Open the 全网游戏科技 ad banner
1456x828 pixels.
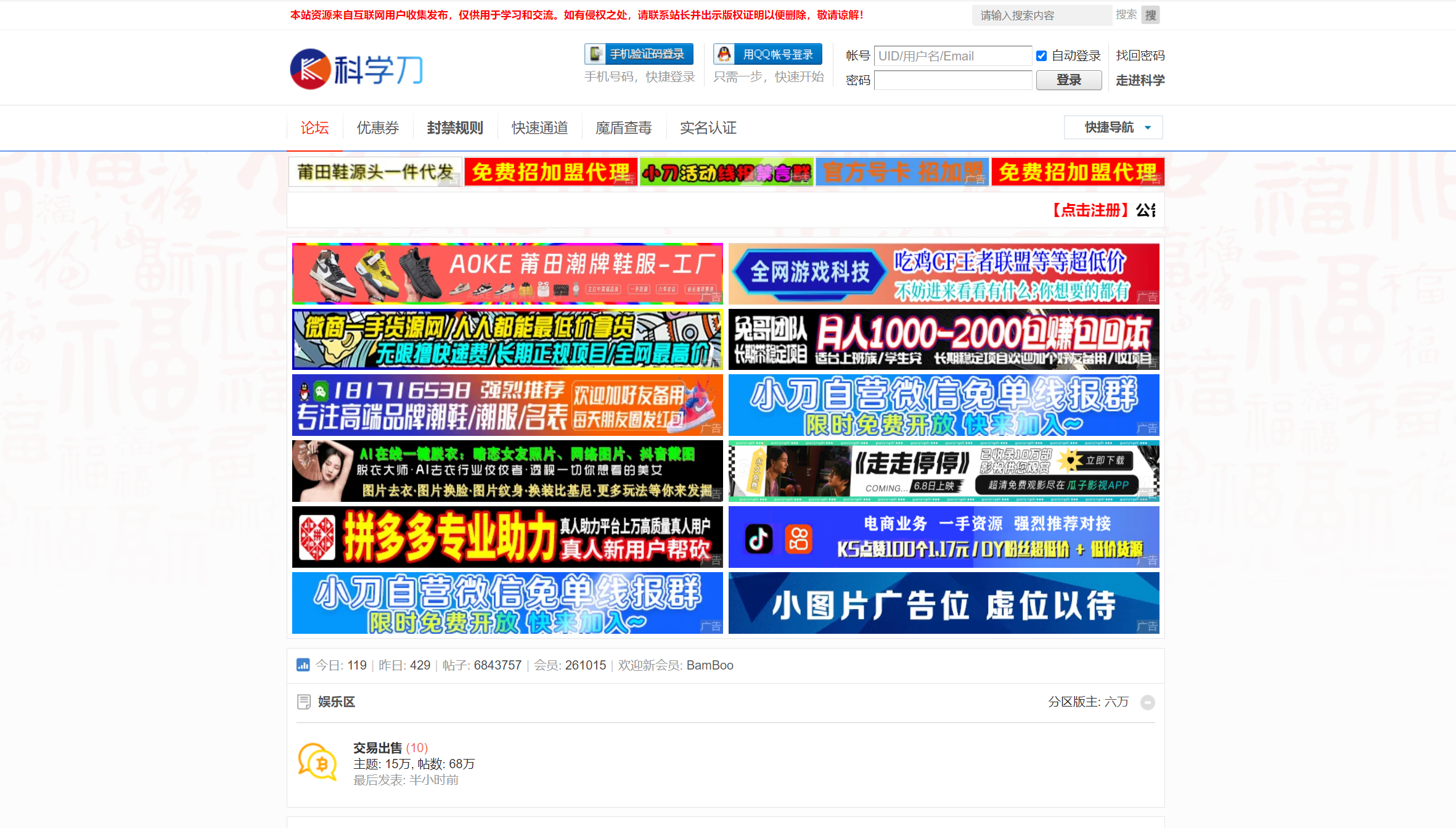point(944,273)
